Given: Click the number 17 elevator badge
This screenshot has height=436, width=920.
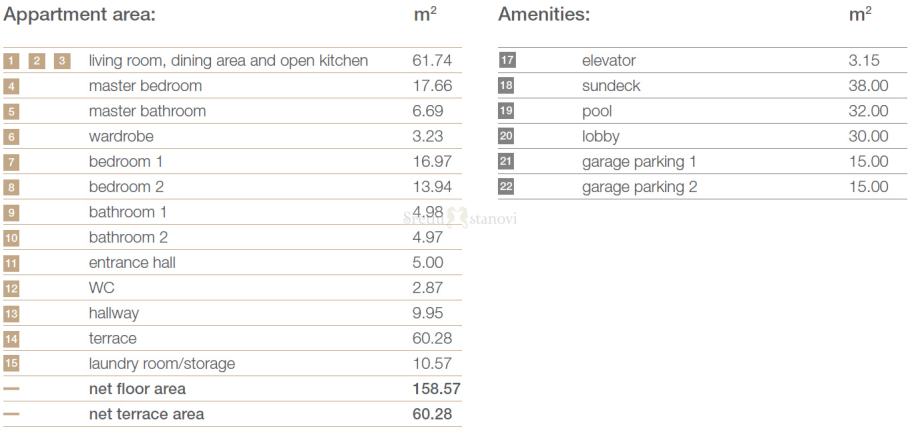Looking at the screenshot, I should (506, 61).
